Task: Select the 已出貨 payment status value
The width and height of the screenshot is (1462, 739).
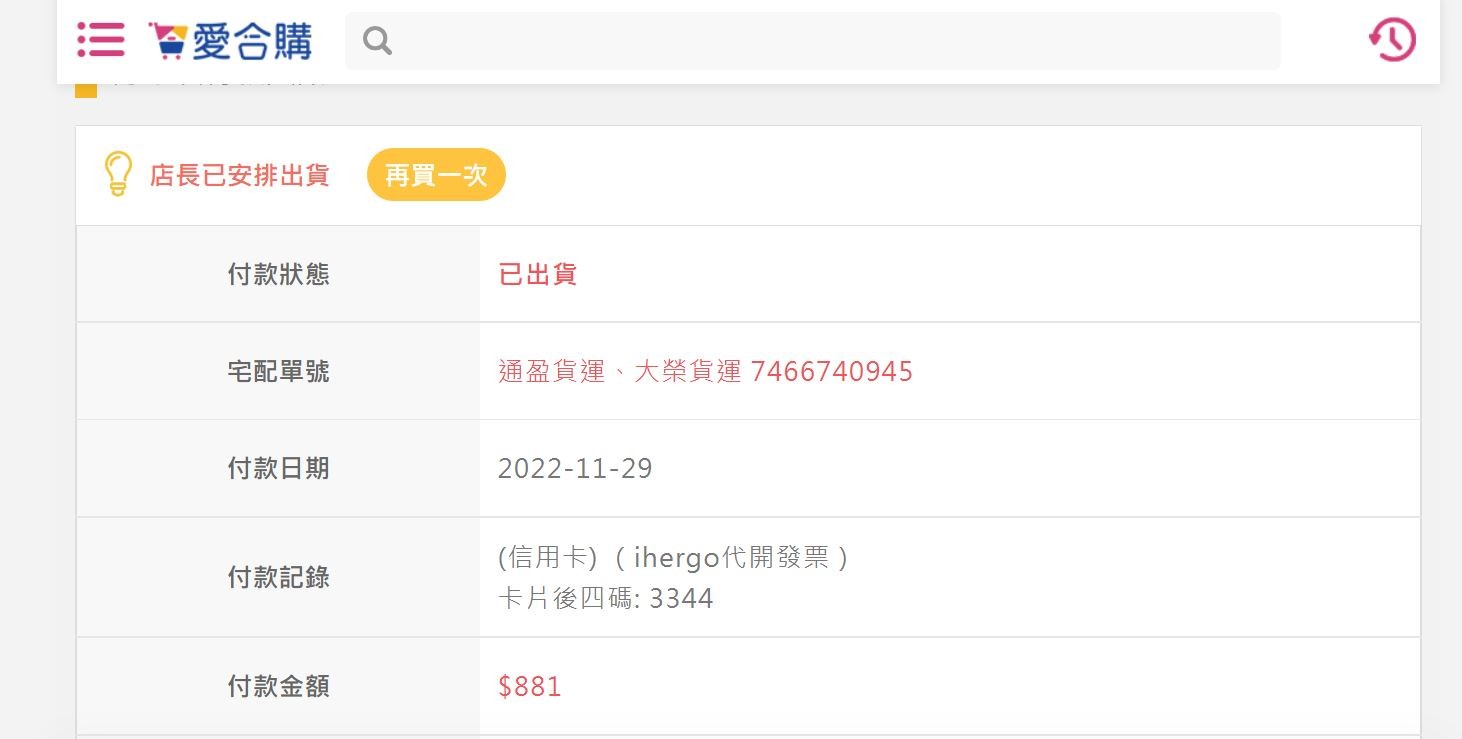Action: pos(538,275)
